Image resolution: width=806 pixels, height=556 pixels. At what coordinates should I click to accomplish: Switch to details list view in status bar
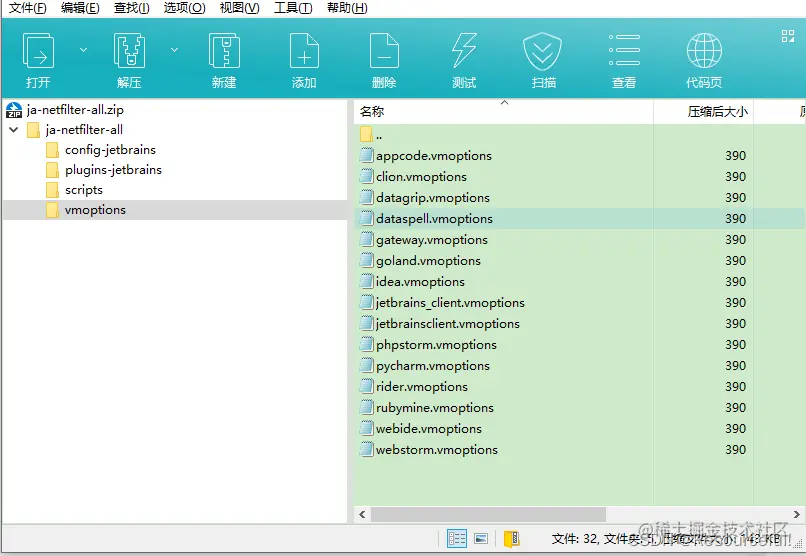(x=456, y=538)
